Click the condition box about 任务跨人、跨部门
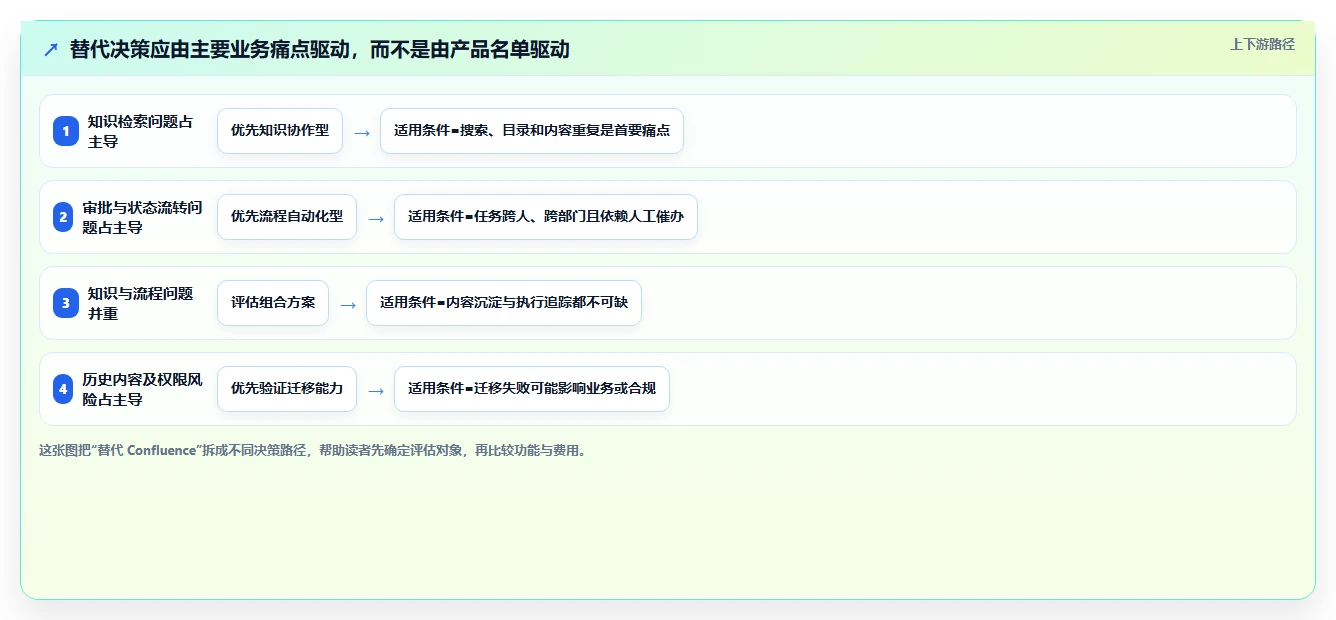 (546, 217)
